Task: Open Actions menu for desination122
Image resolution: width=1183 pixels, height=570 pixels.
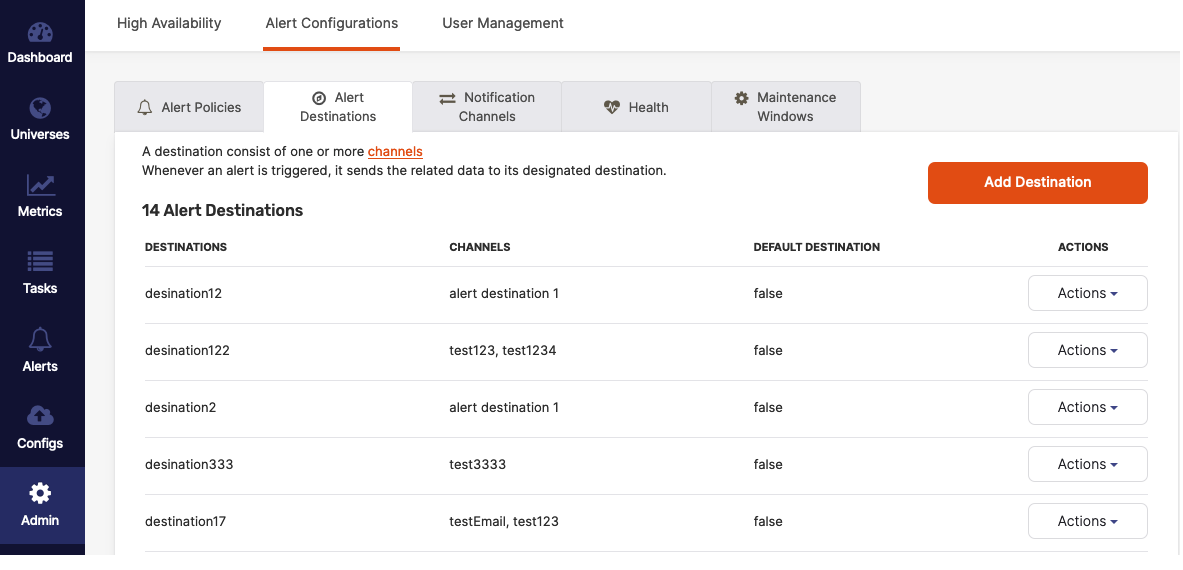Action: 1087,350
